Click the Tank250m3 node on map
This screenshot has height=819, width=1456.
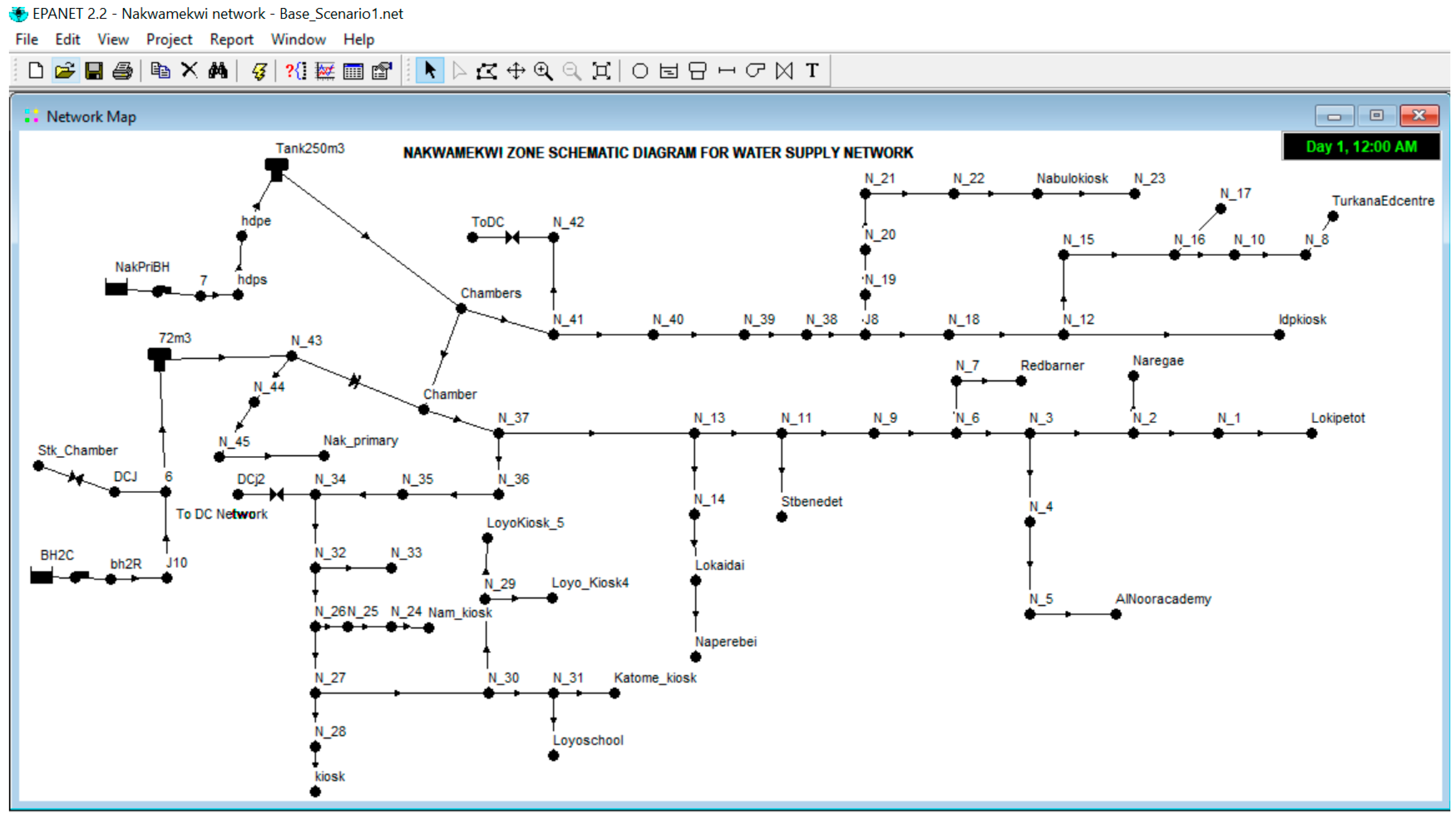pos(276,168)
